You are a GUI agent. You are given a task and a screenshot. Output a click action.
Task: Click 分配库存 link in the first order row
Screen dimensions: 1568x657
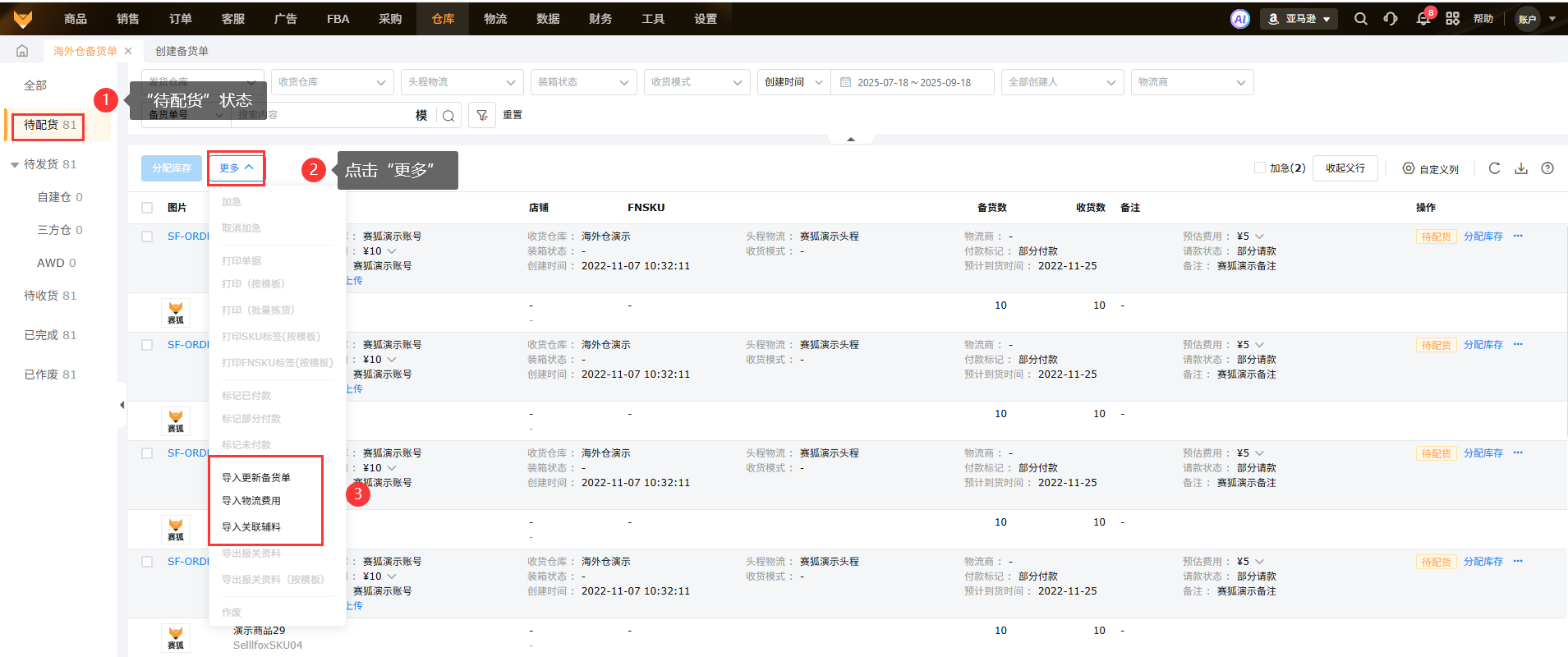[1483, 237]
